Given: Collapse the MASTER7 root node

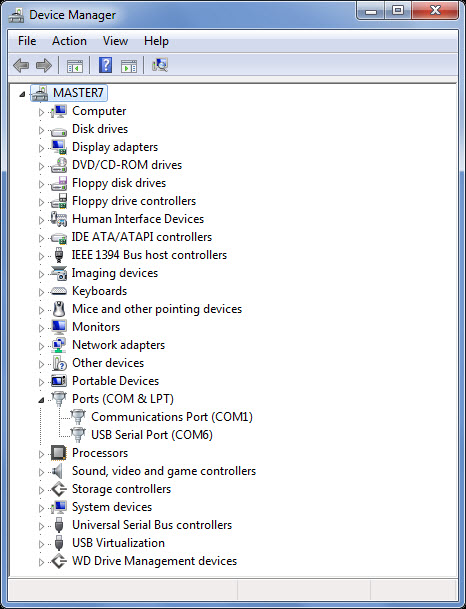Looking at the screenshot, I should [x=23, y=94].
